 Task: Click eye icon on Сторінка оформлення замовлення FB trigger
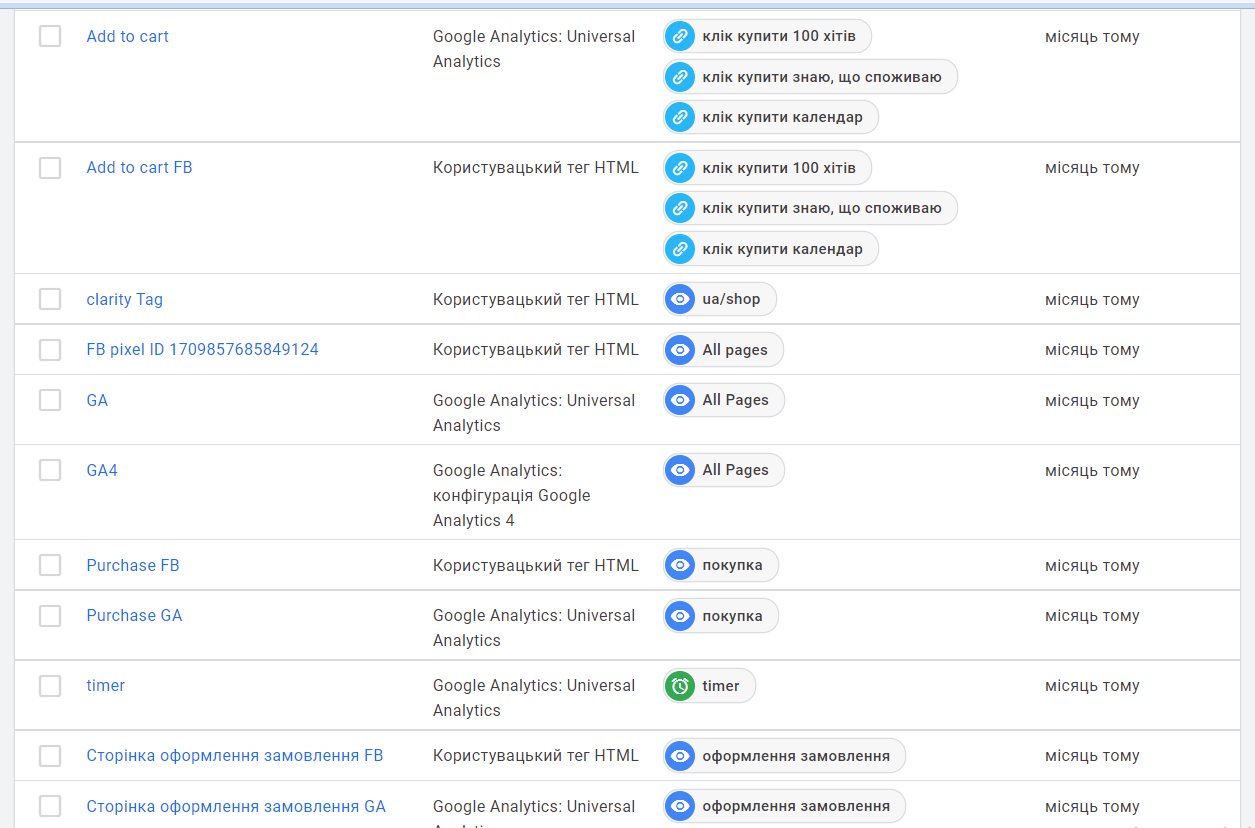pyautogui.click(x=680, y=756)
